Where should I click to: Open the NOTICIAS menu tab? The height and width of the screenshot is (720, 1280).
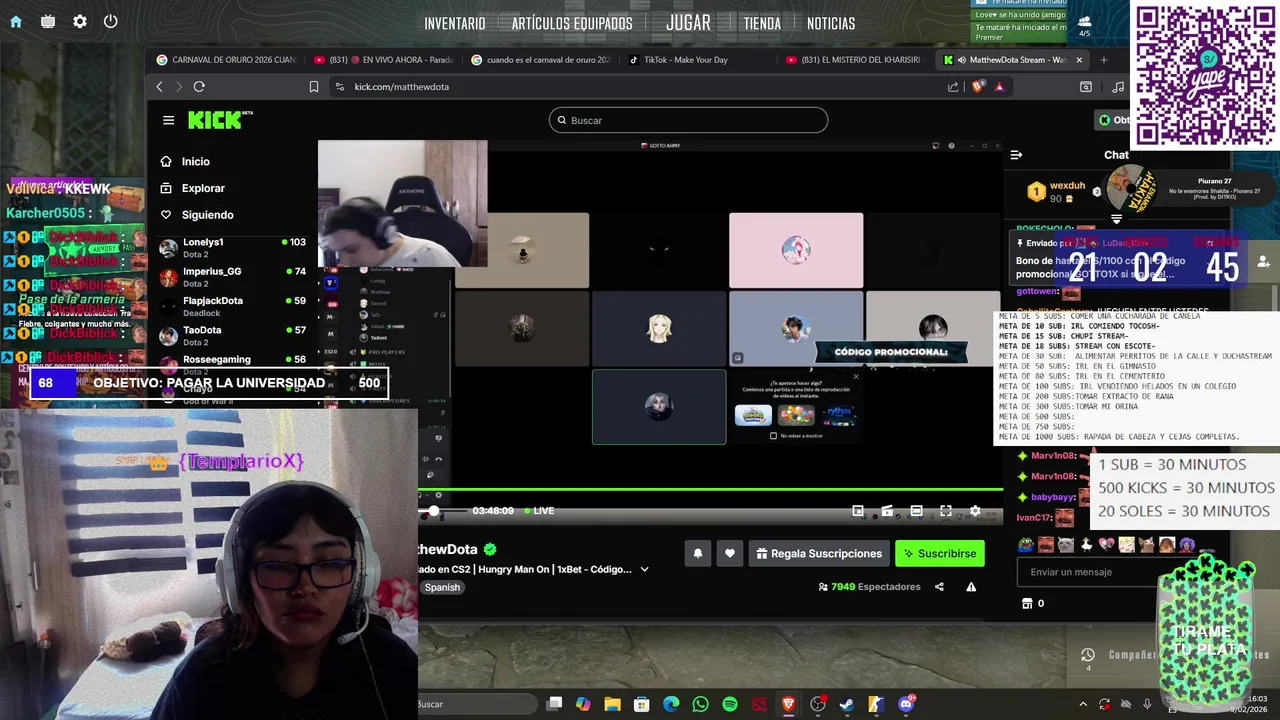(831, 23)
